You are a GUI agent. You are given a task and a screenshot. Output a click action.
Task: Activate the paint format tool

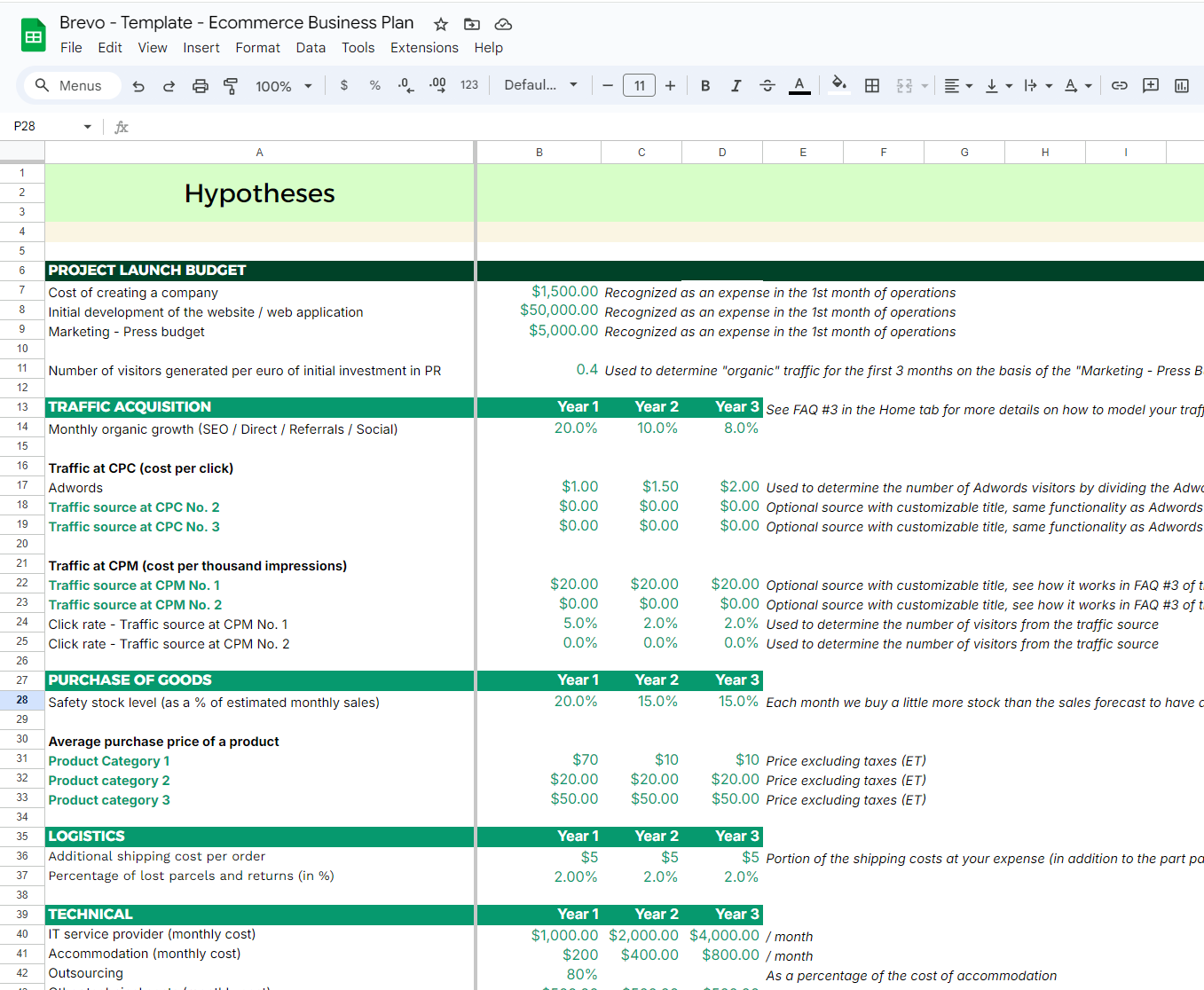coord(231,86)
